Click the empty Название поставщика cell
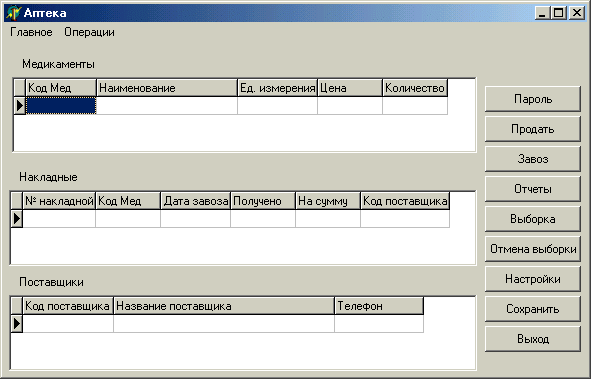 [x=224, y=324]
